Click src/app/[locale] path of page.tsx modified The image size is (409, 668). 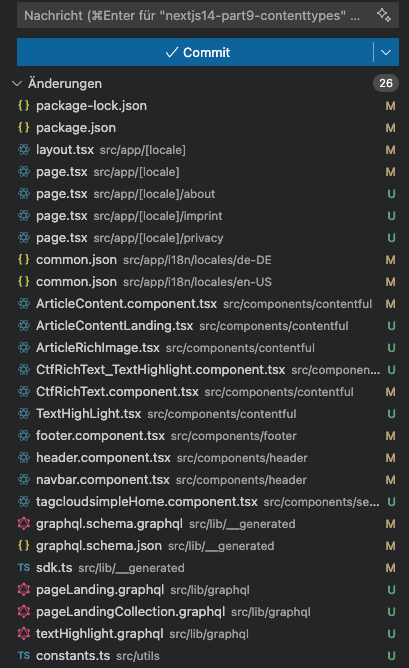point(136,172)
